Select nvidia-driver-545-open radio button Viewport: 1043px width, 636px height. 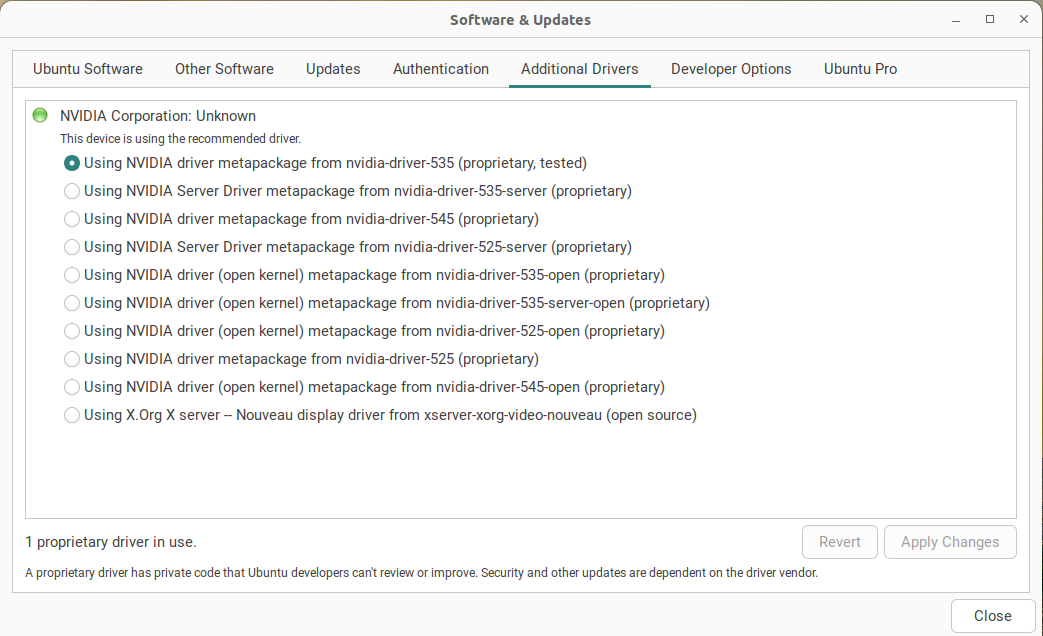pos(72,387)
